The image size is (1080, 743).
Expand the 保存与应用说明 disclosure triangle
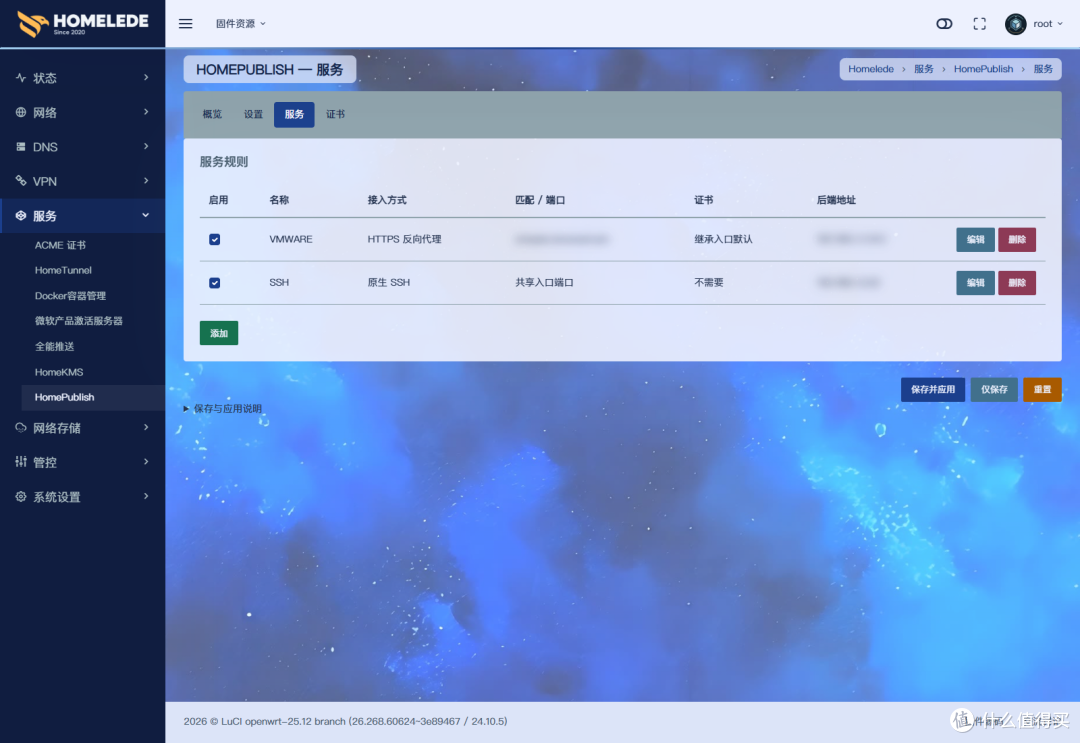coord(186,409)
